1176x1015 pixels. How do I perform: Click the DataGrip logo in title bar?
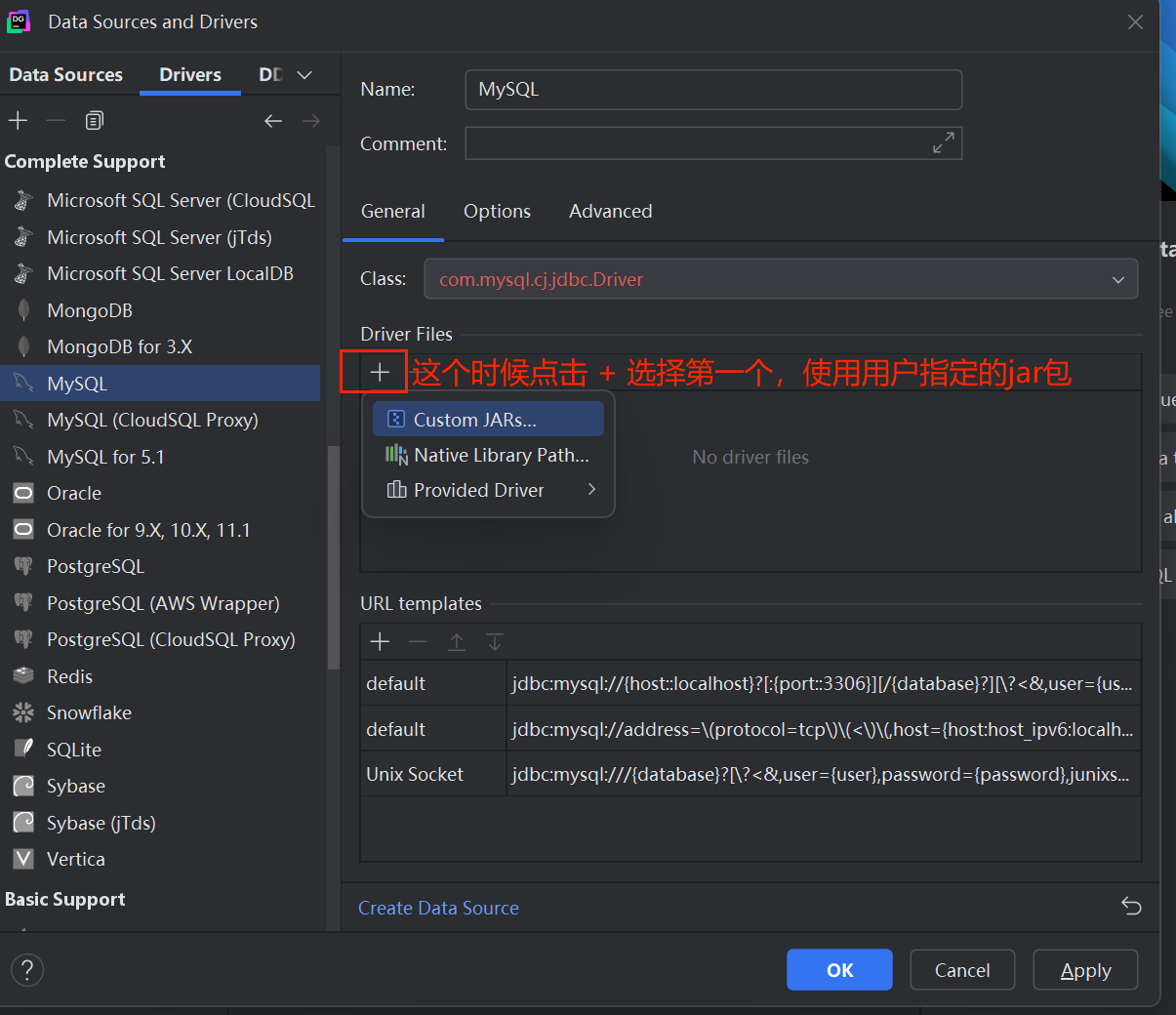[x=19, y=21]
